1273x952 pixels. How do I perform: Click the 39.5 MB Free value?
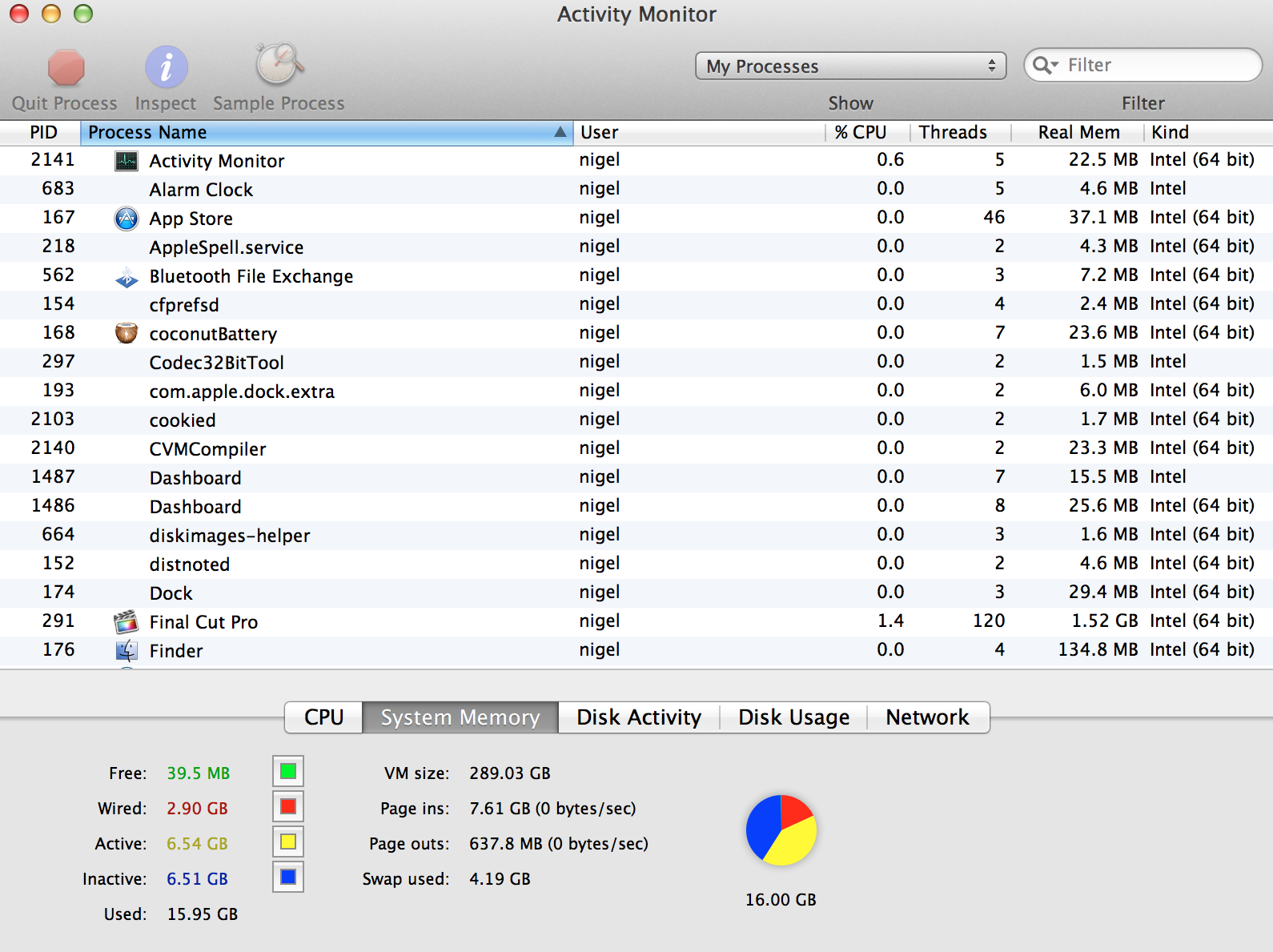[x=198, y=773]
